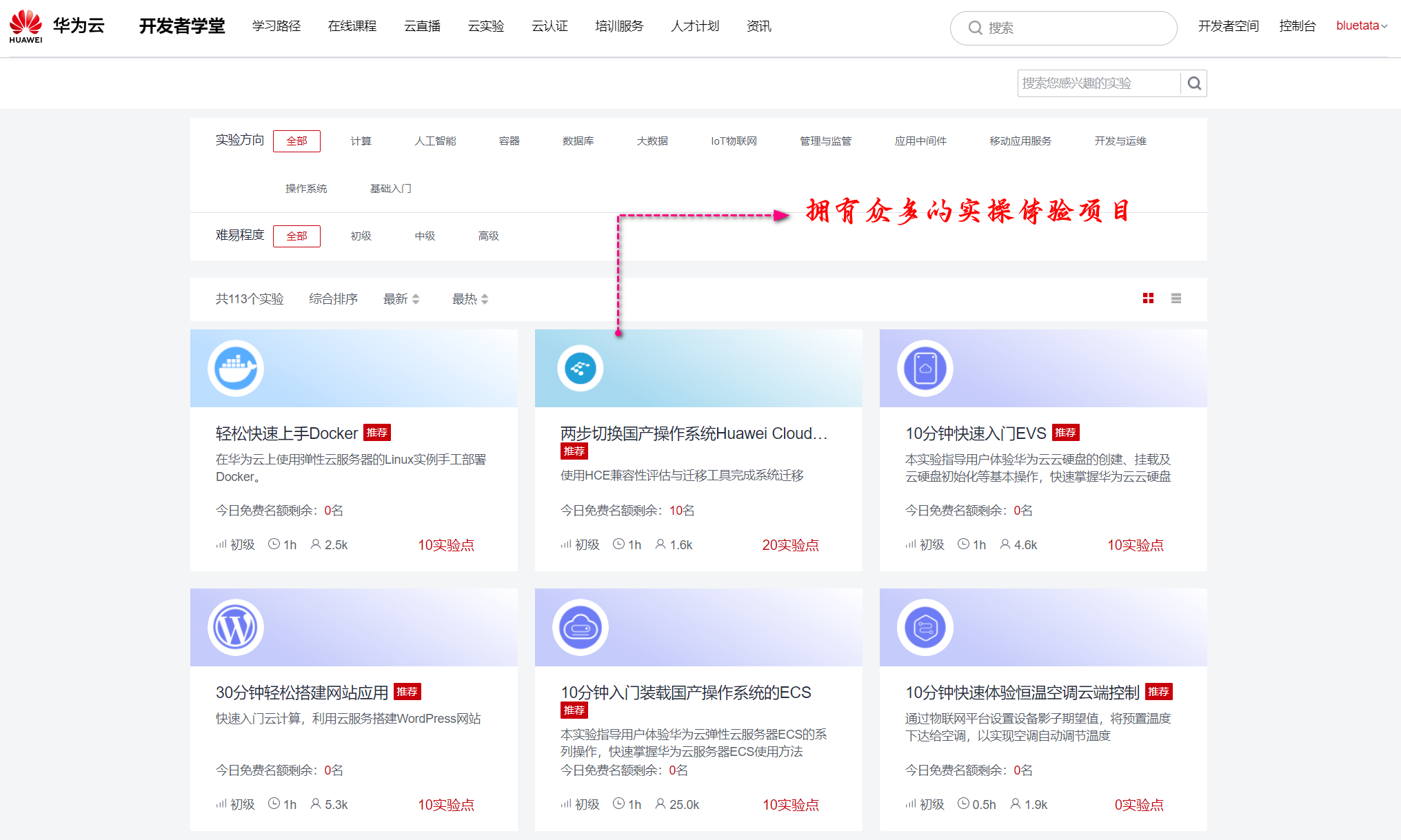Click the ECS cloud server lab icon
1401x840 pixels.
581,627
